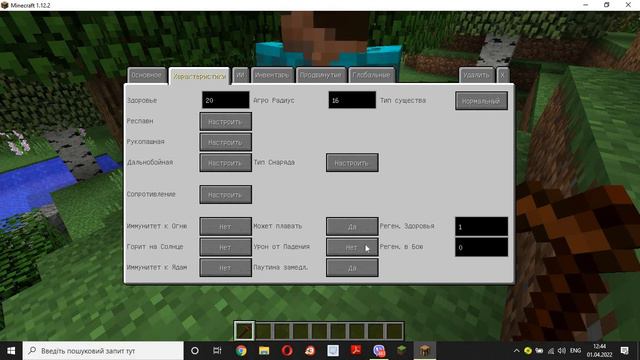640x360 pixels.
Task: Toggle Может плавать setting
Action: [x=352, y=227]
